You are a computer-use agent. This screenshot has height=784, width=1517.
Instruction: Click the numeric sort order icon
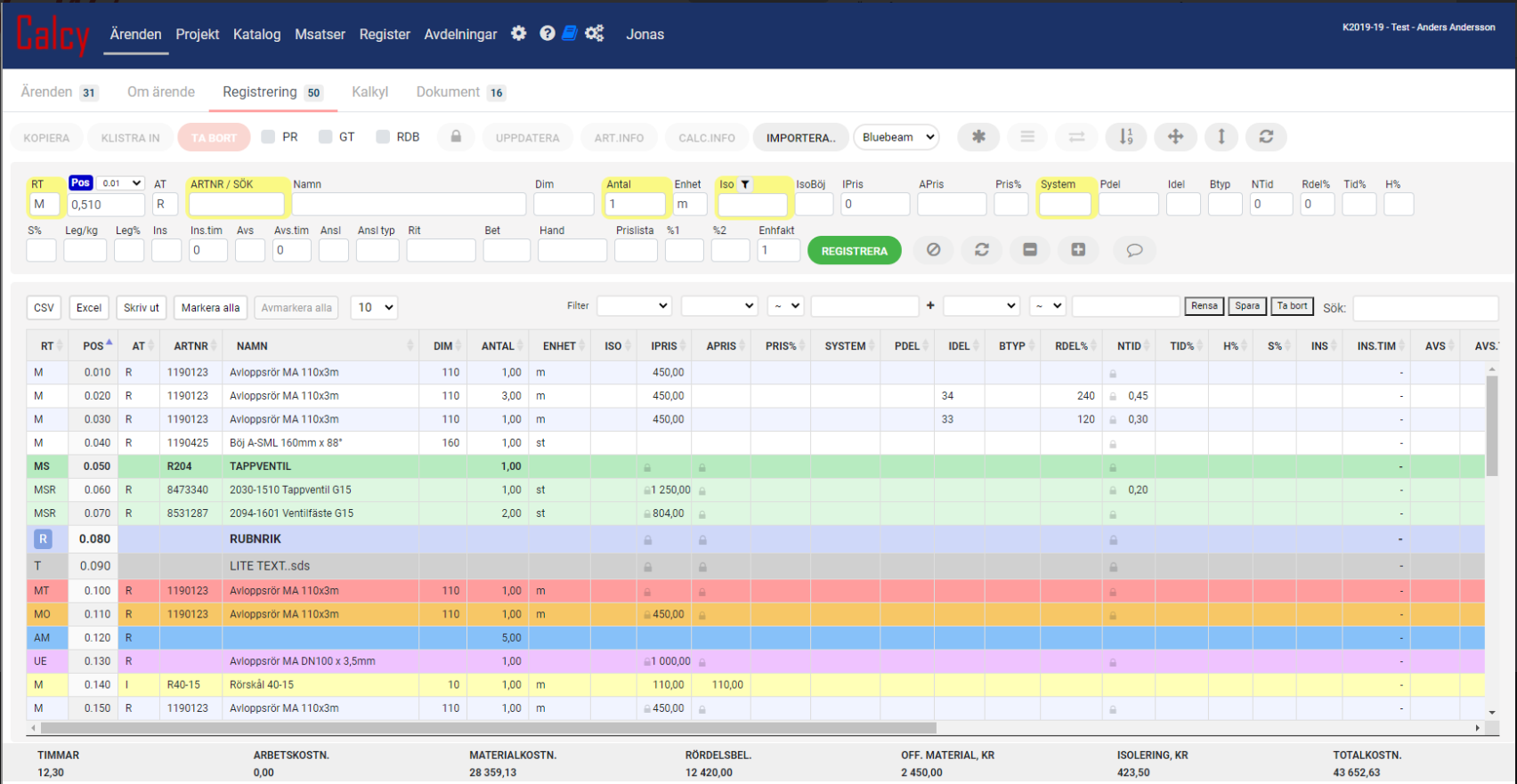(1125, 137)
